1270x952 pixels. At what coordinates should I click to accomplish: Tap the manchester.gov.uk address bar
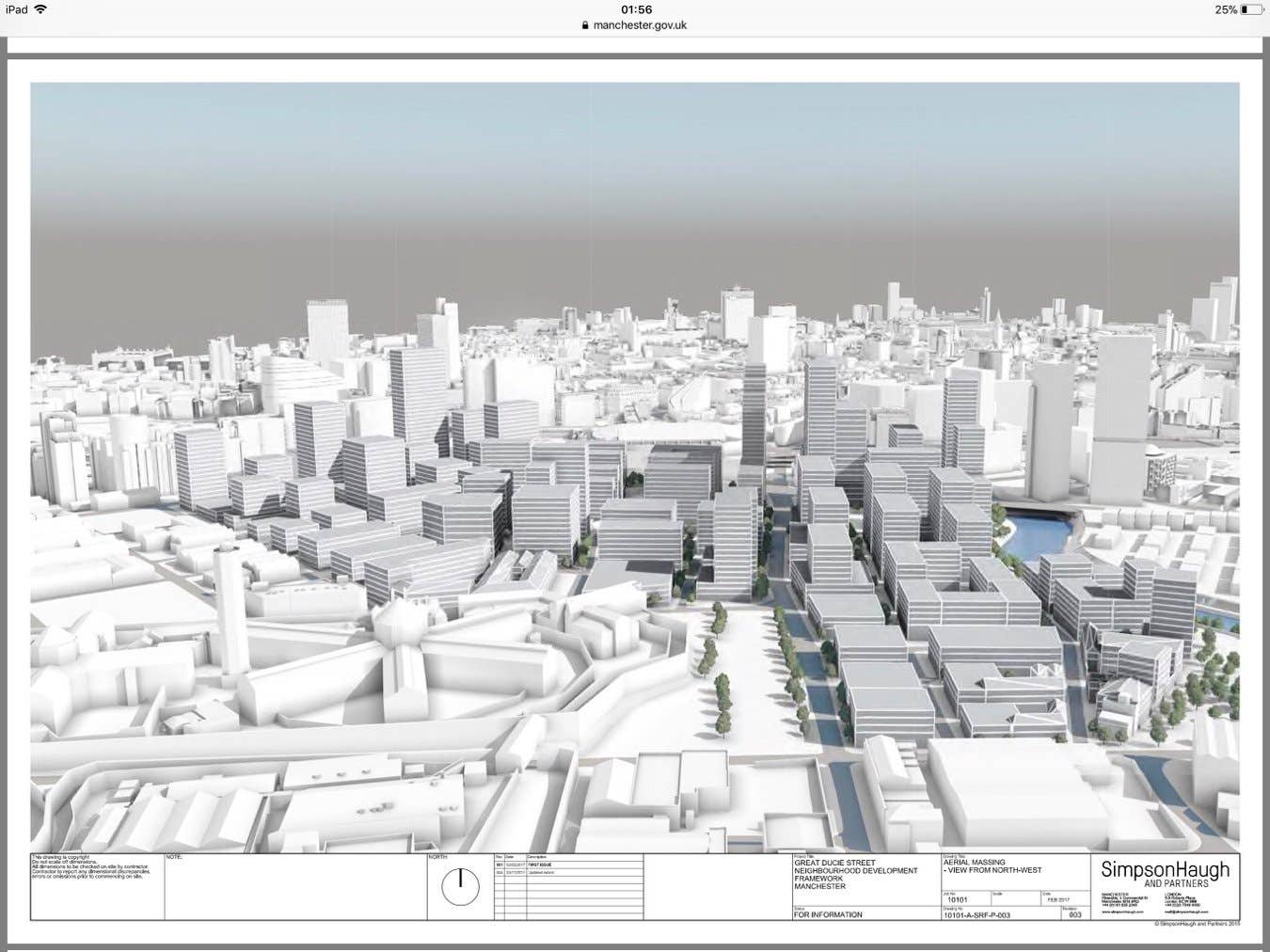click(x=640, y=25)
